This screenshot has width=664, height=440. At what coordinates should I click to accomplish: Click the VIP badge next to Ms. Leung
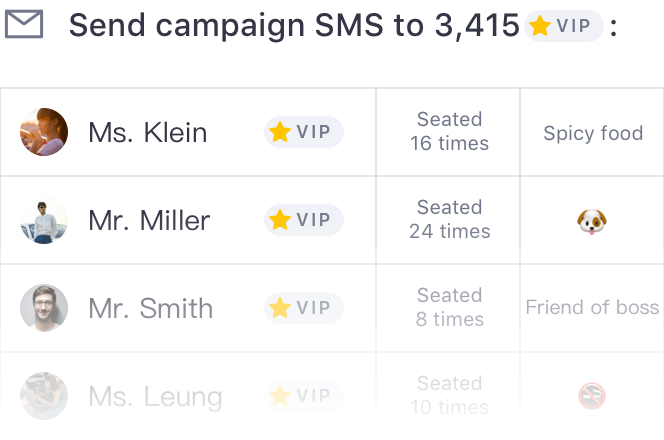tap(304, 396)
